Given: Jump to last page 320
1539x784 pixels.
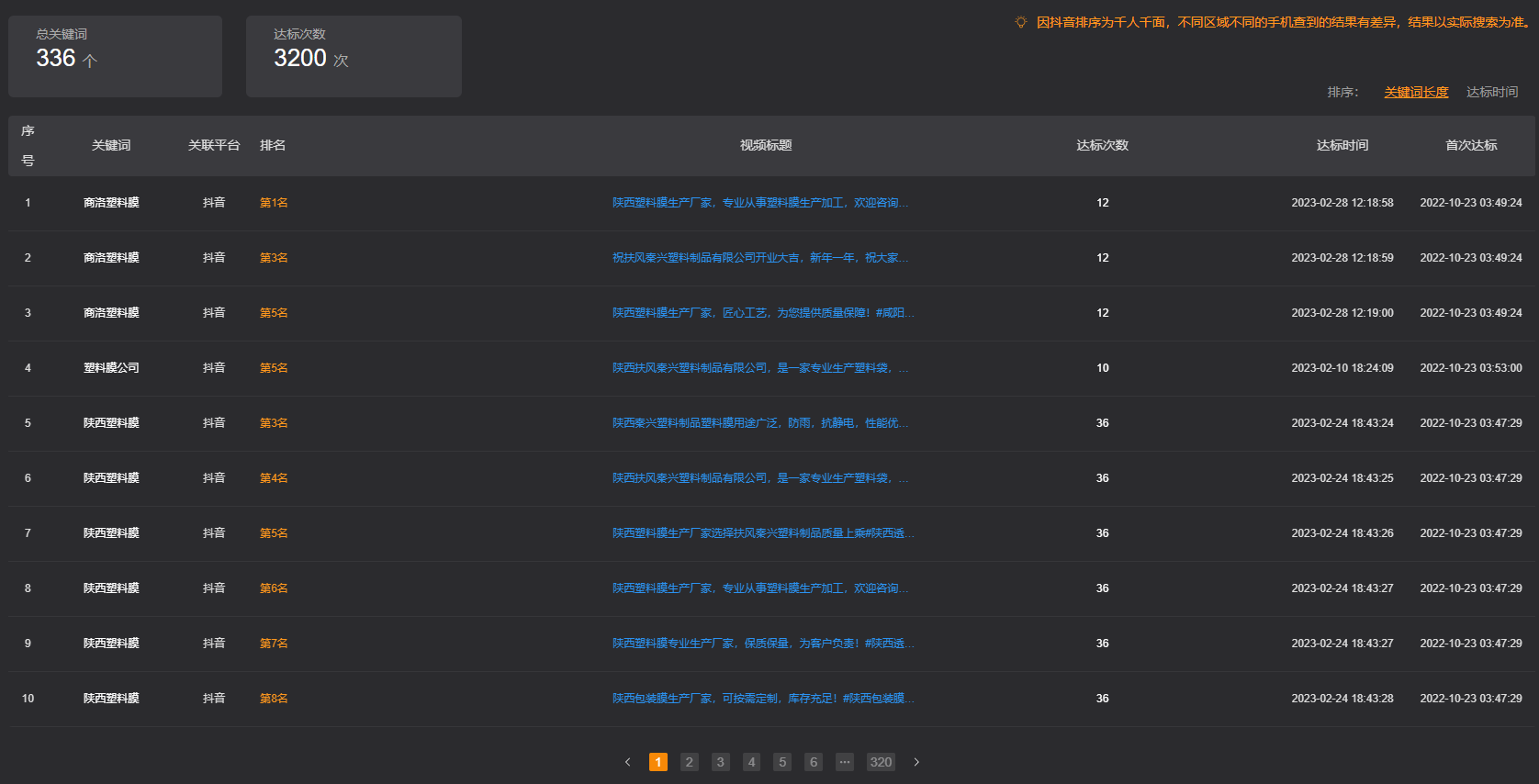Looking at the screenshot, I should pos(881,762).
